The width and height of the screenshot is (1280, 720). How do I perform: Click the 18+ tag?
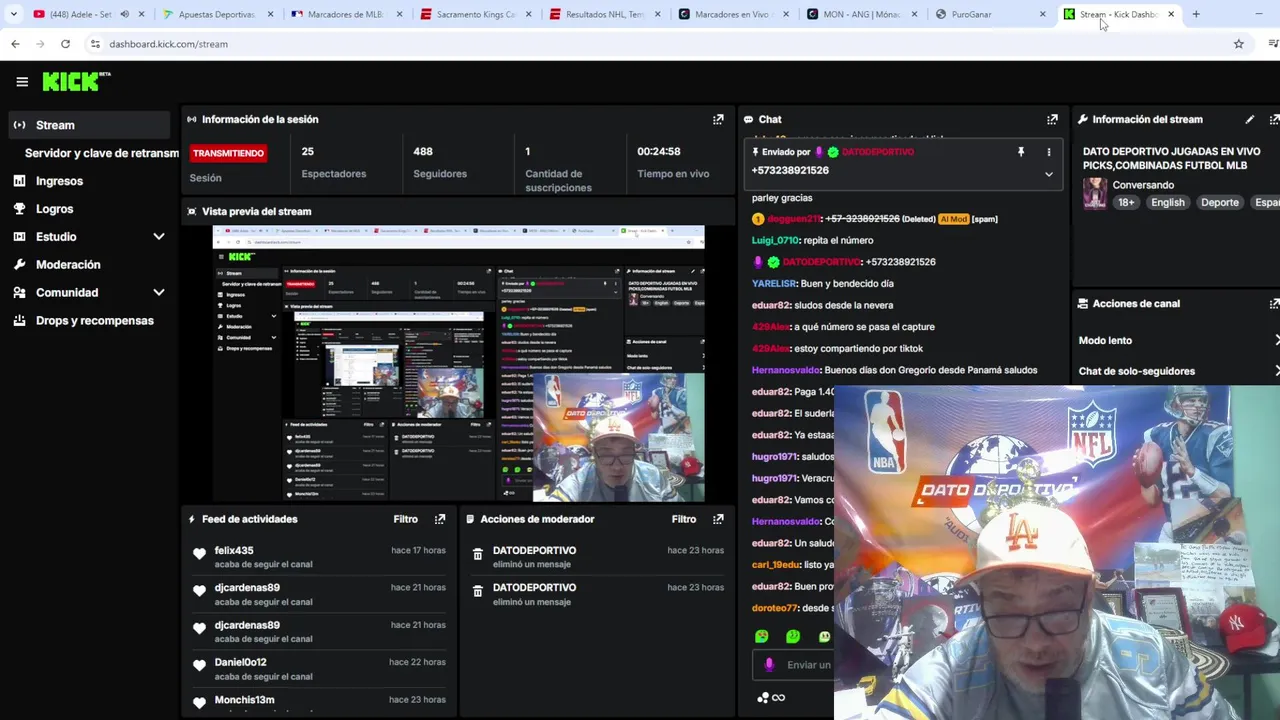click(x=1126, y=202)
